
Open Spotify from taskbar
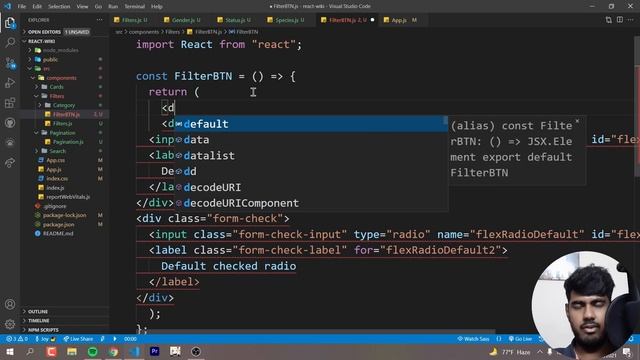coord(93,352)
